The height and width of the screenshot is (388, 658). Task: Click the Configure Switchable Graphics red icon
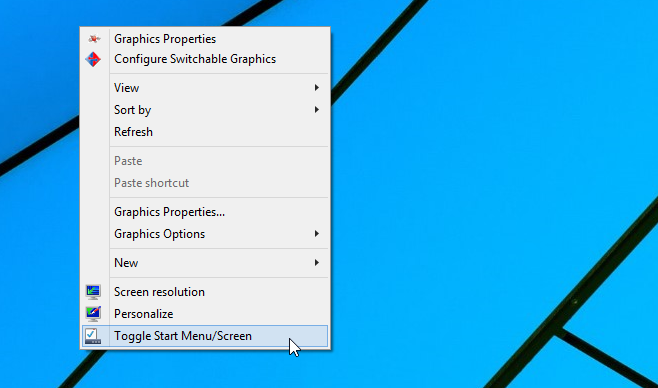click(93, 59)
